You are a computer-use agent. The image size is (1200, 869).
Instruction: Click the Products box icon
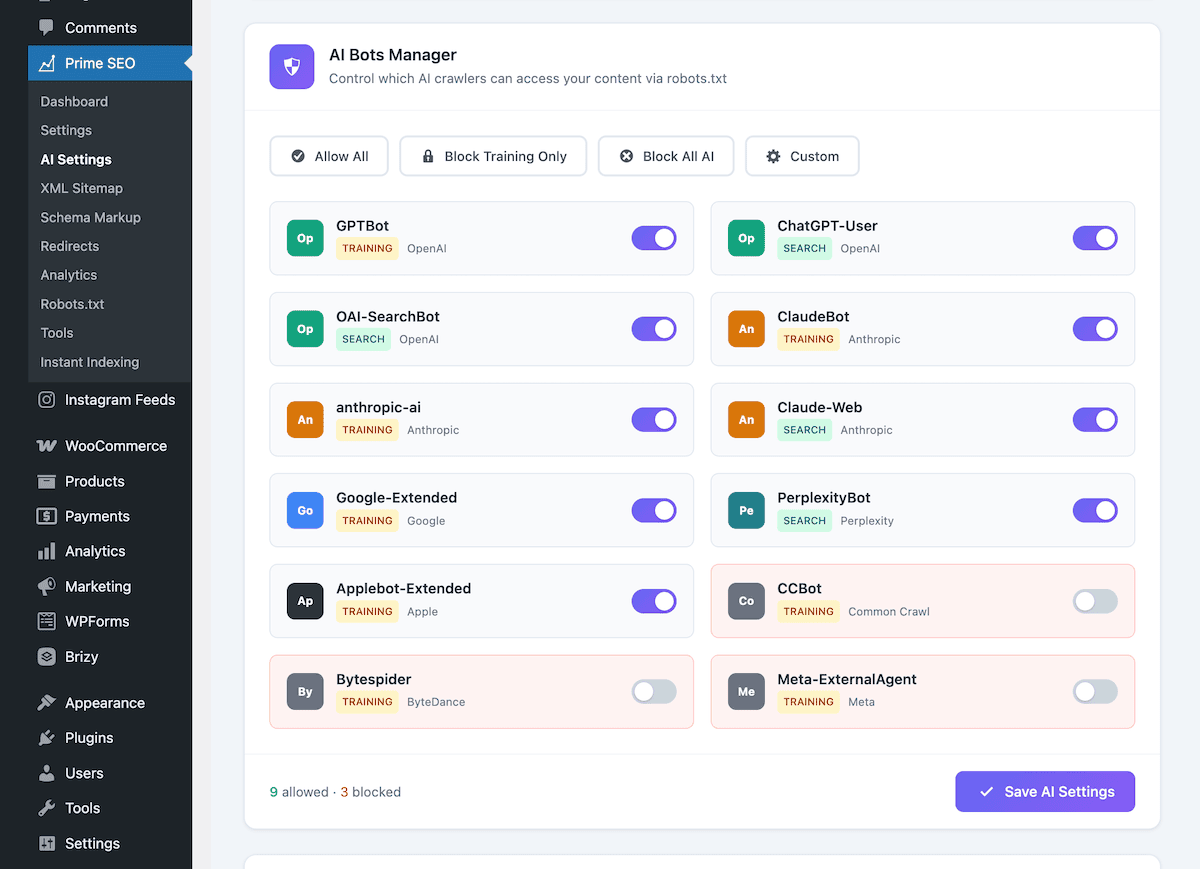click(x=46, y=481)
